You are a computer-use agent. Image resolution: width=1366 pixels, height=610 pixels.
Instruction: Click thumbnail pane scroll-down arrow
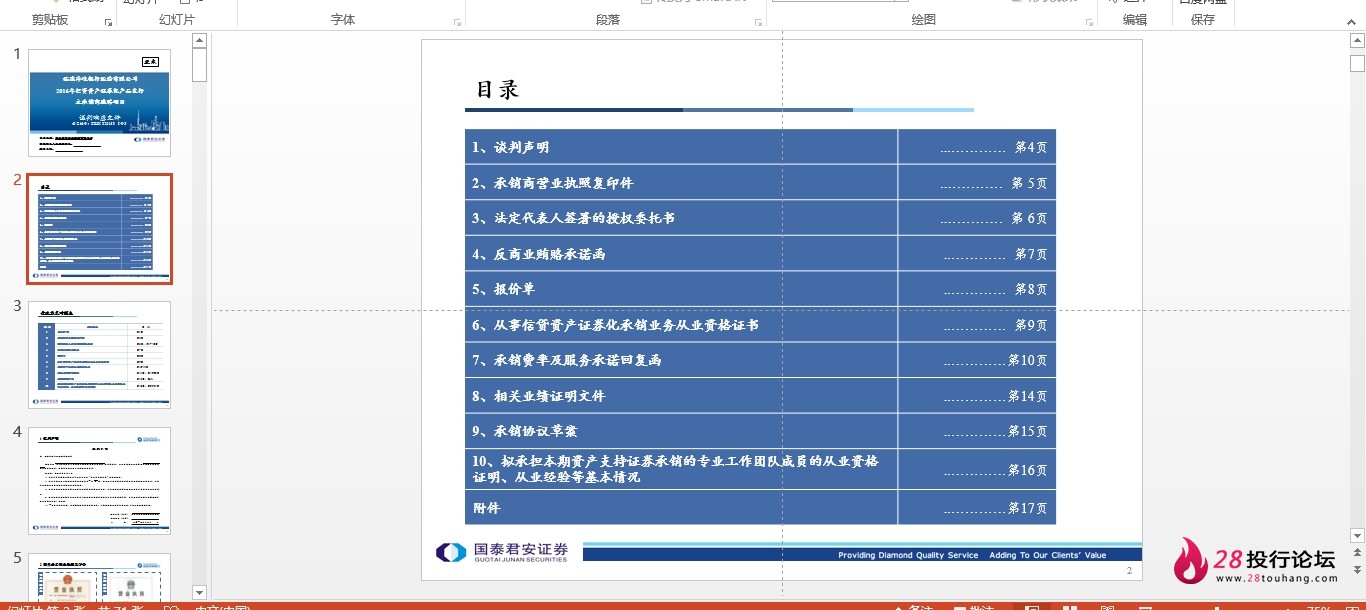[x=199, y=592]
